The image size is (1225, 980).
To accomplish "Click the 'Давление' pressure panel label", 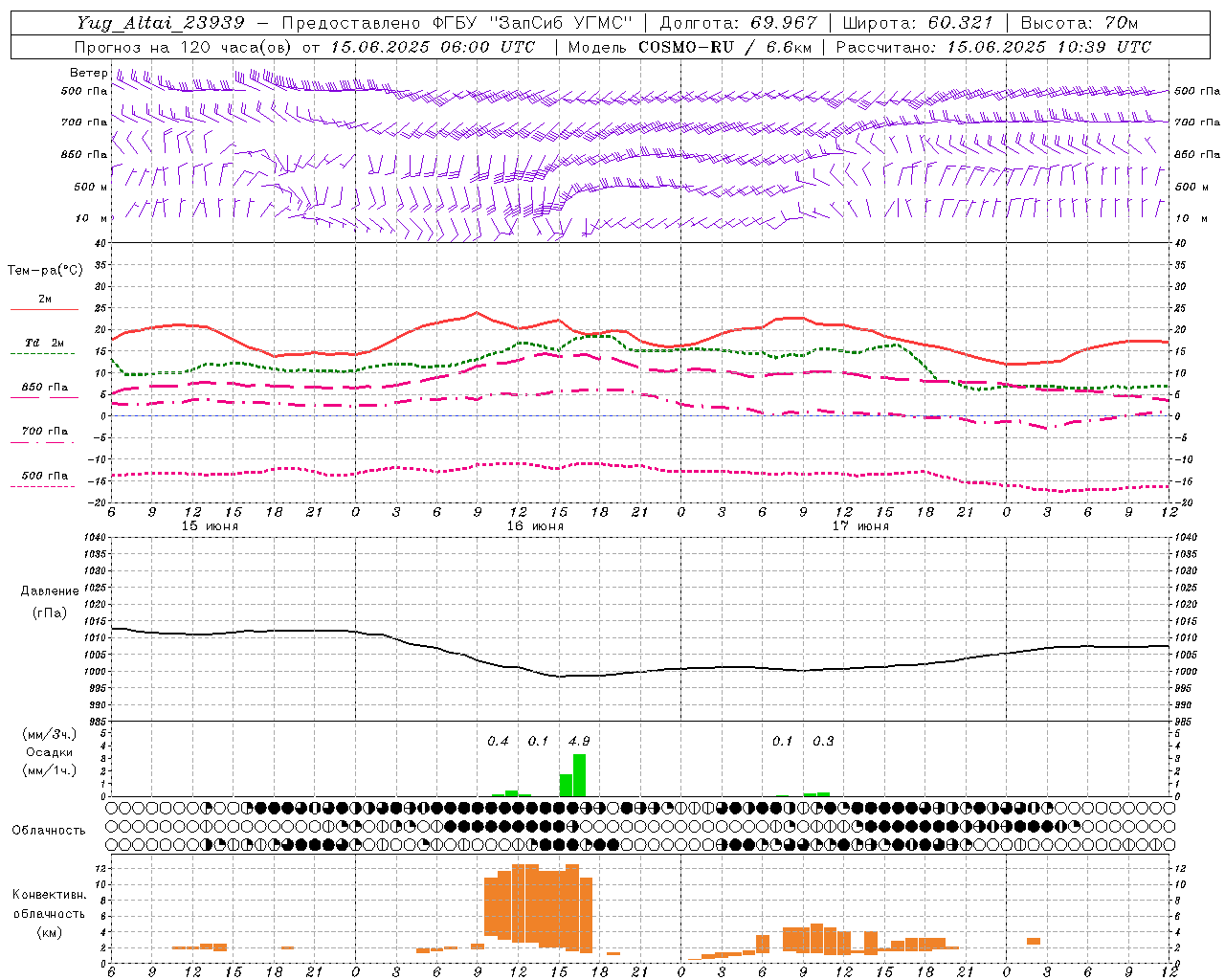I will pos(50,591).
